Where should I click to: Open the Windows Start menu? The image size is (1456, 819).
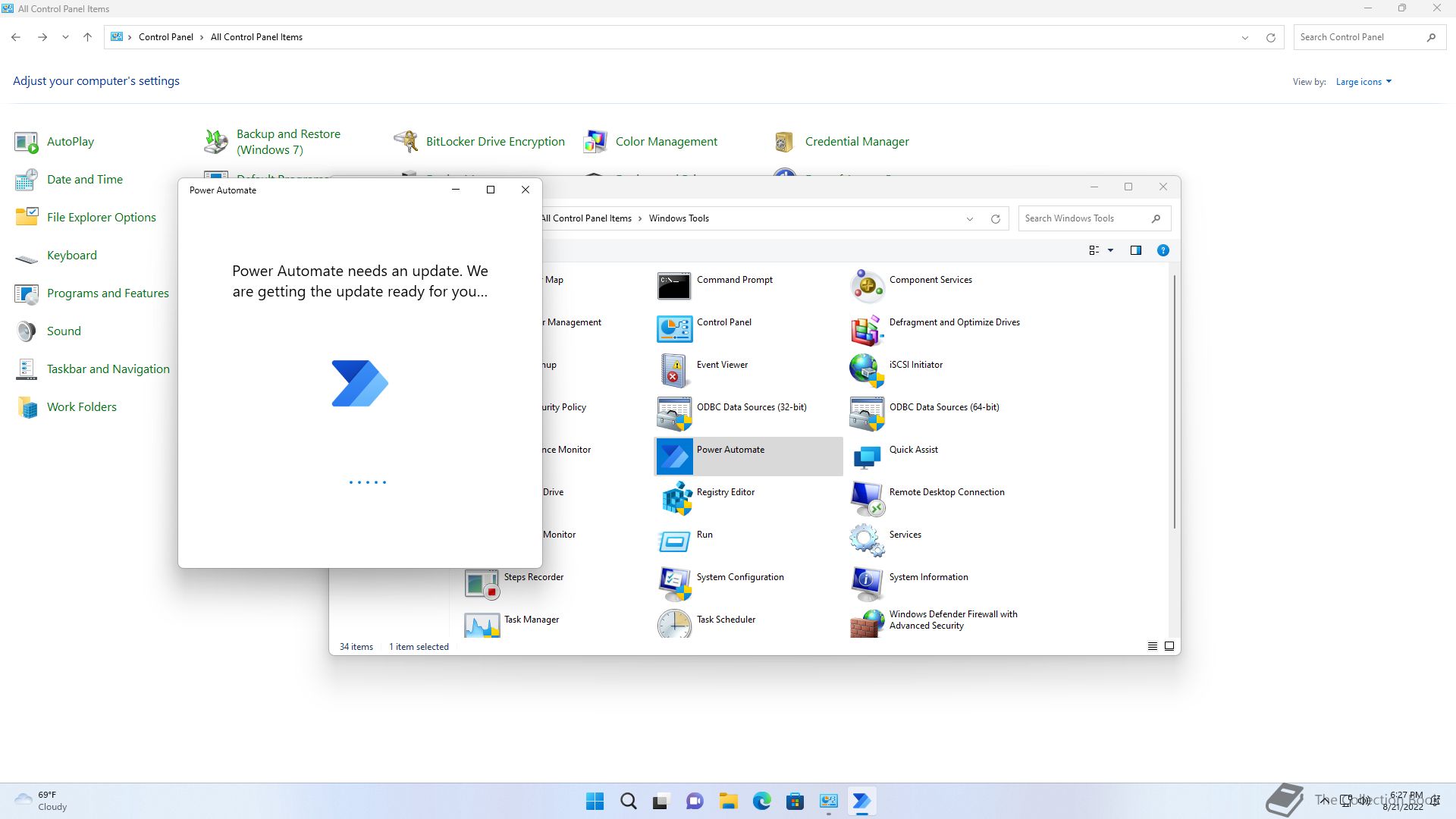tap(595, 801)
